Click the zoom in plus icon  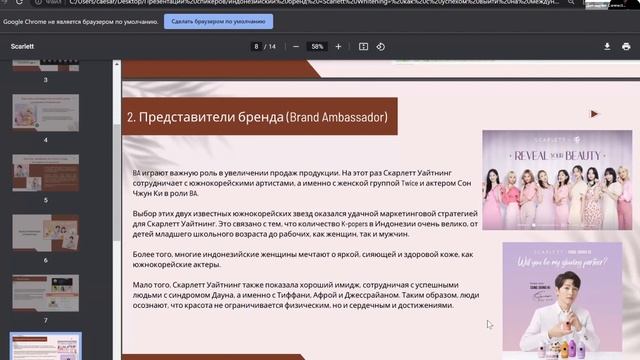[x=338, y=47]
